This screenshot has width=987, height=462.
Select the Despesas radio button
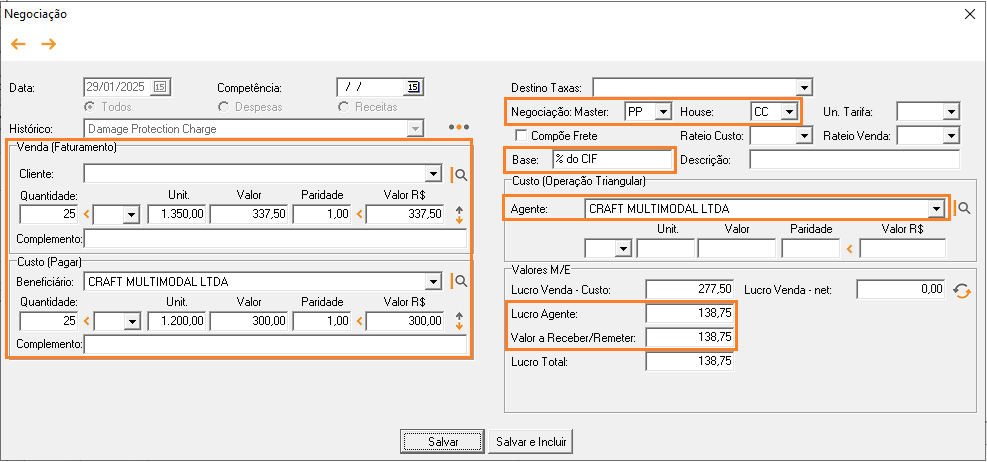click(x=223, y=107)
